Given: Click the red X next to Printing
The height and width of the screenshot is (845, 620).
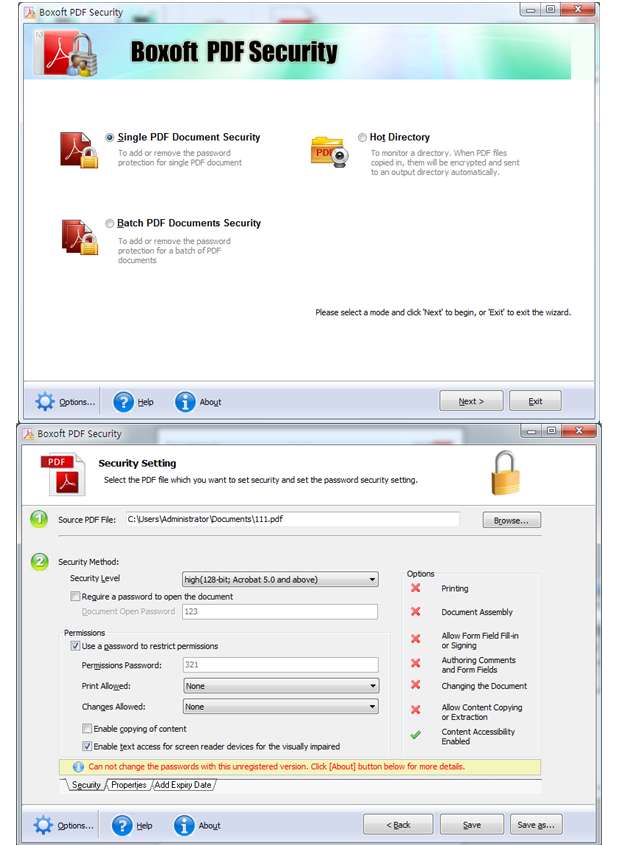Looking at the screenshot, I should click(x=416, y=588).
